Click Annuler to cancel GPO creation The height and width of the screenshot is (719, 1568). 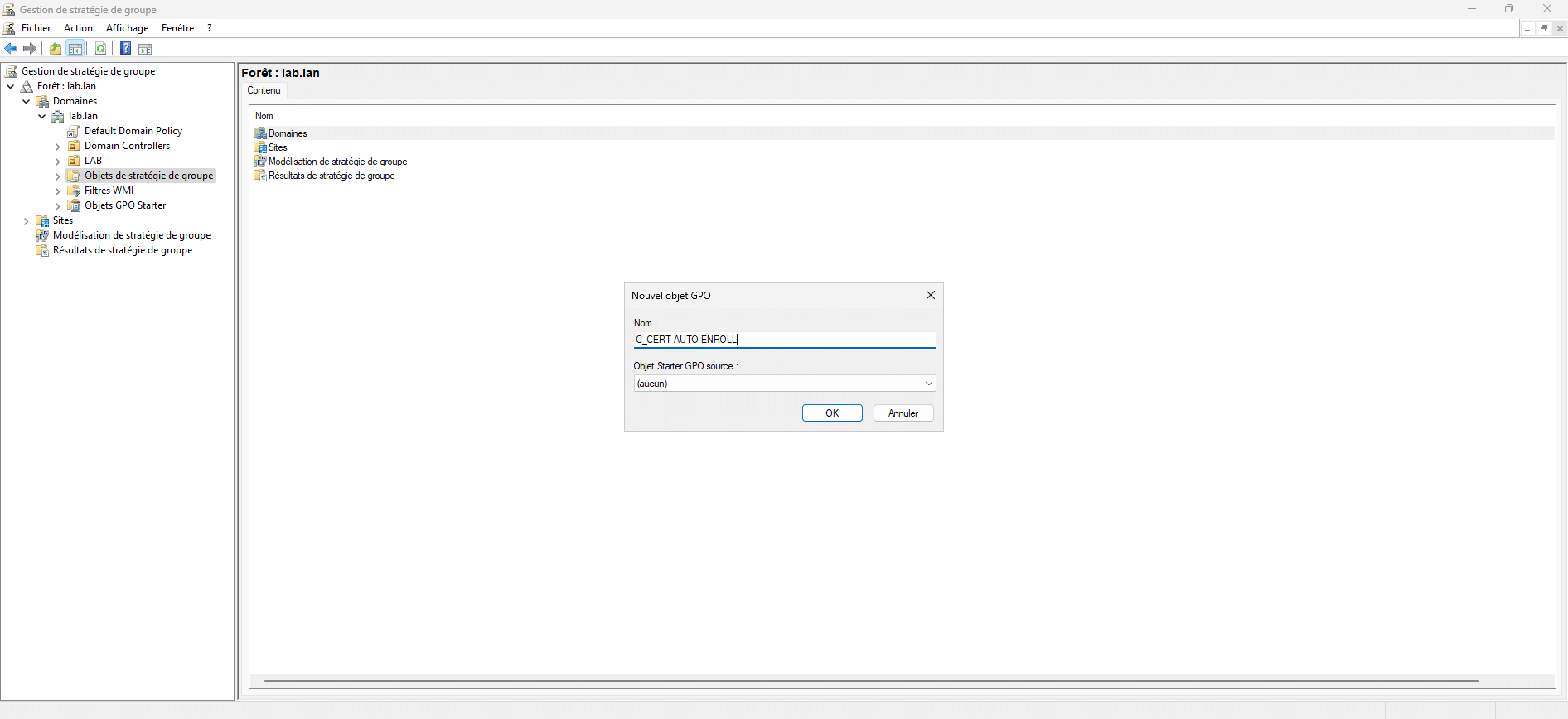coord(903,413)
